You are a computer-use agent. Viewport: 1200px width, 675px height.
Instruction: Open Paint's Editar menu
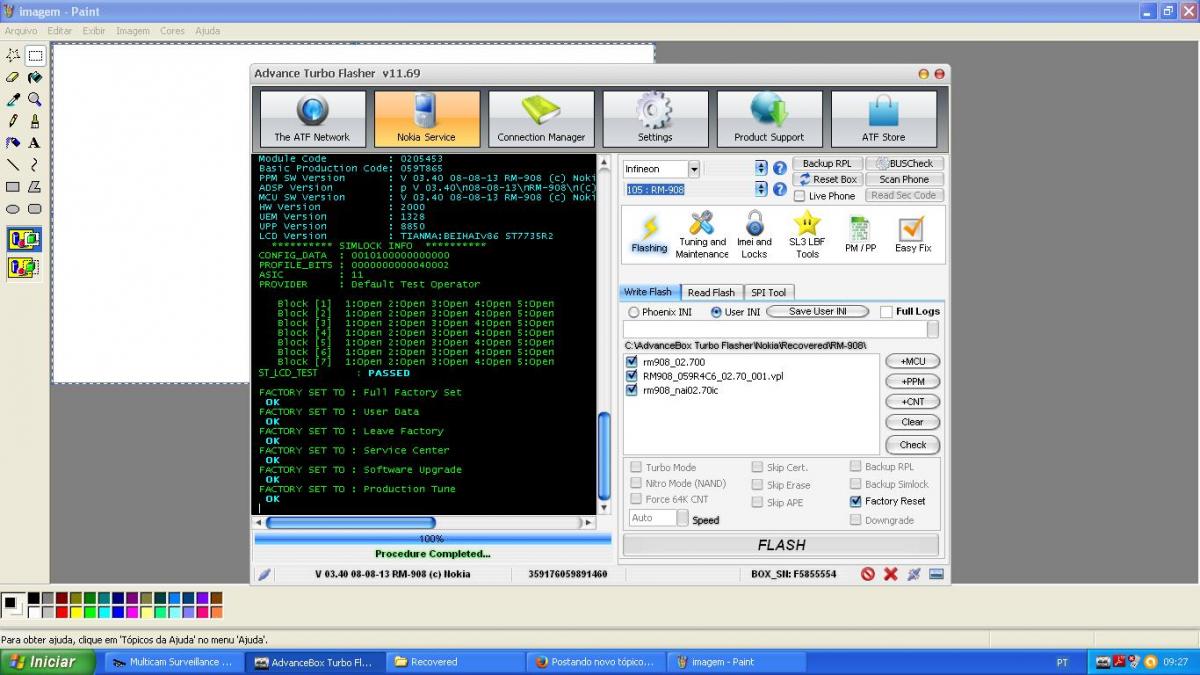pos(60,31)
